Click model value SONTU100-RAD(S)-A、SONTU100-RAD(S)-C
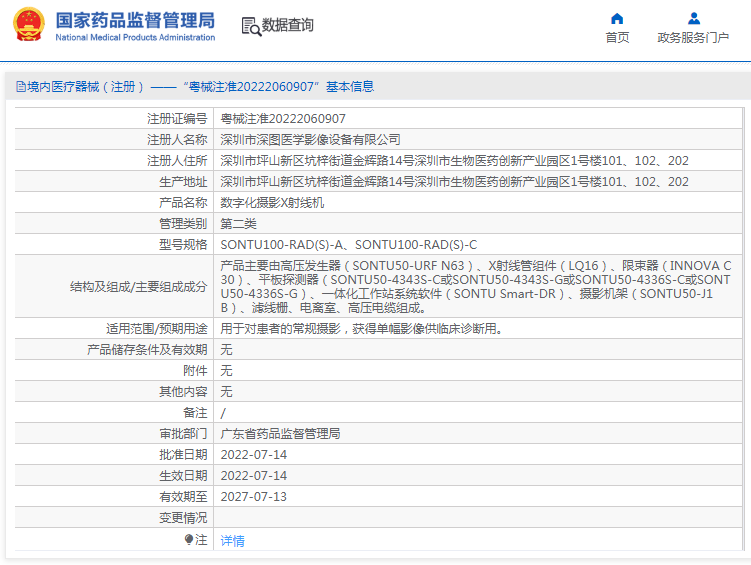 tap(349, 245)
